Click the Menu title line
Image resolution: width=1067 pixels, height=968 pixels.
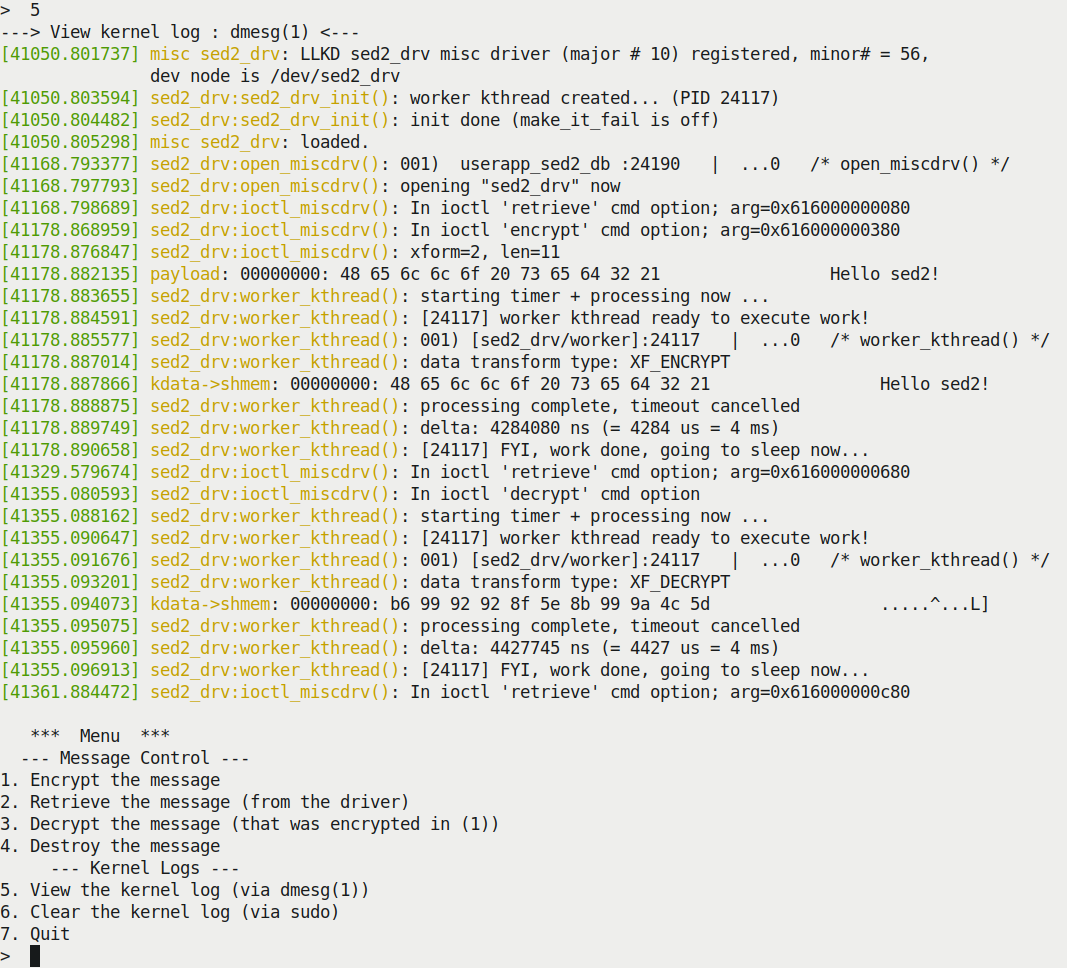click(x=100, y=735)
